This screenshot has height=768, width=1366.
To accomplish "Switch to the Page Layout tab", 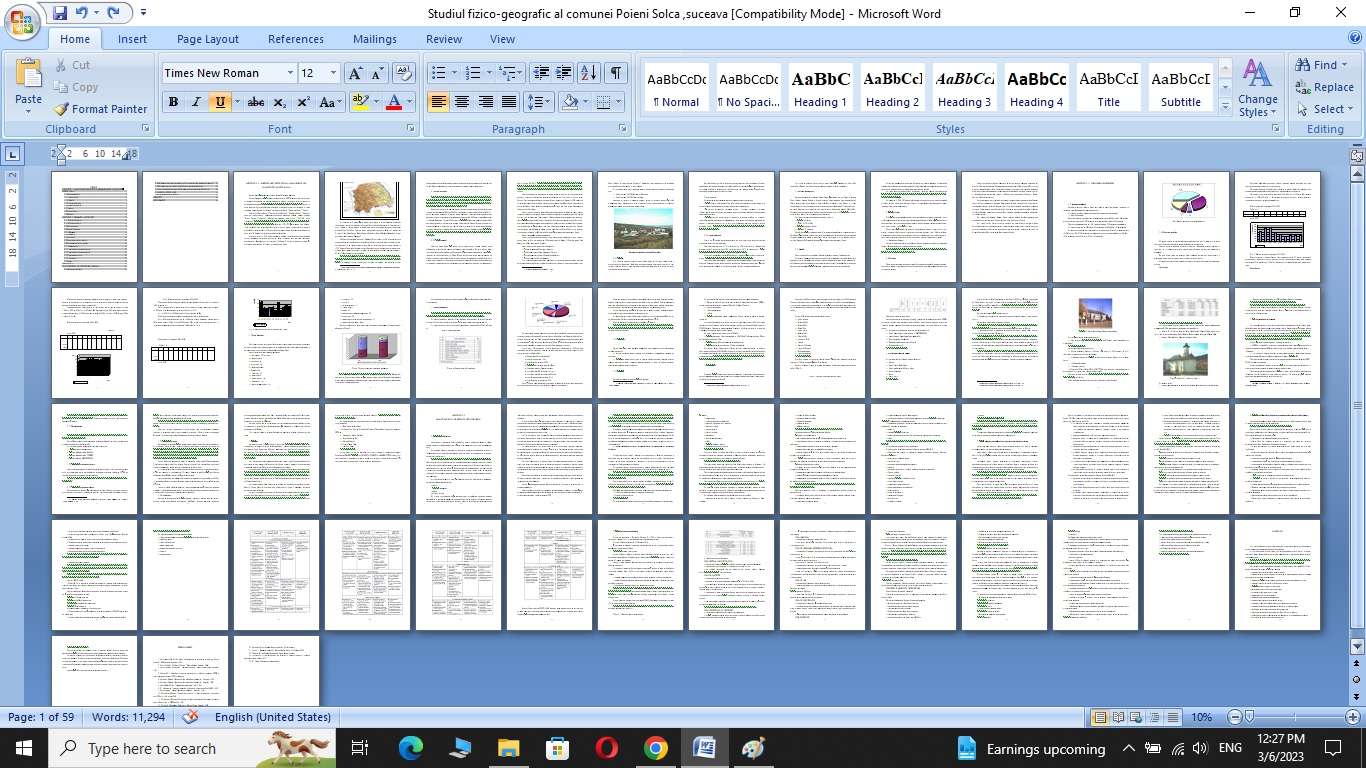I will click(208, 39).
